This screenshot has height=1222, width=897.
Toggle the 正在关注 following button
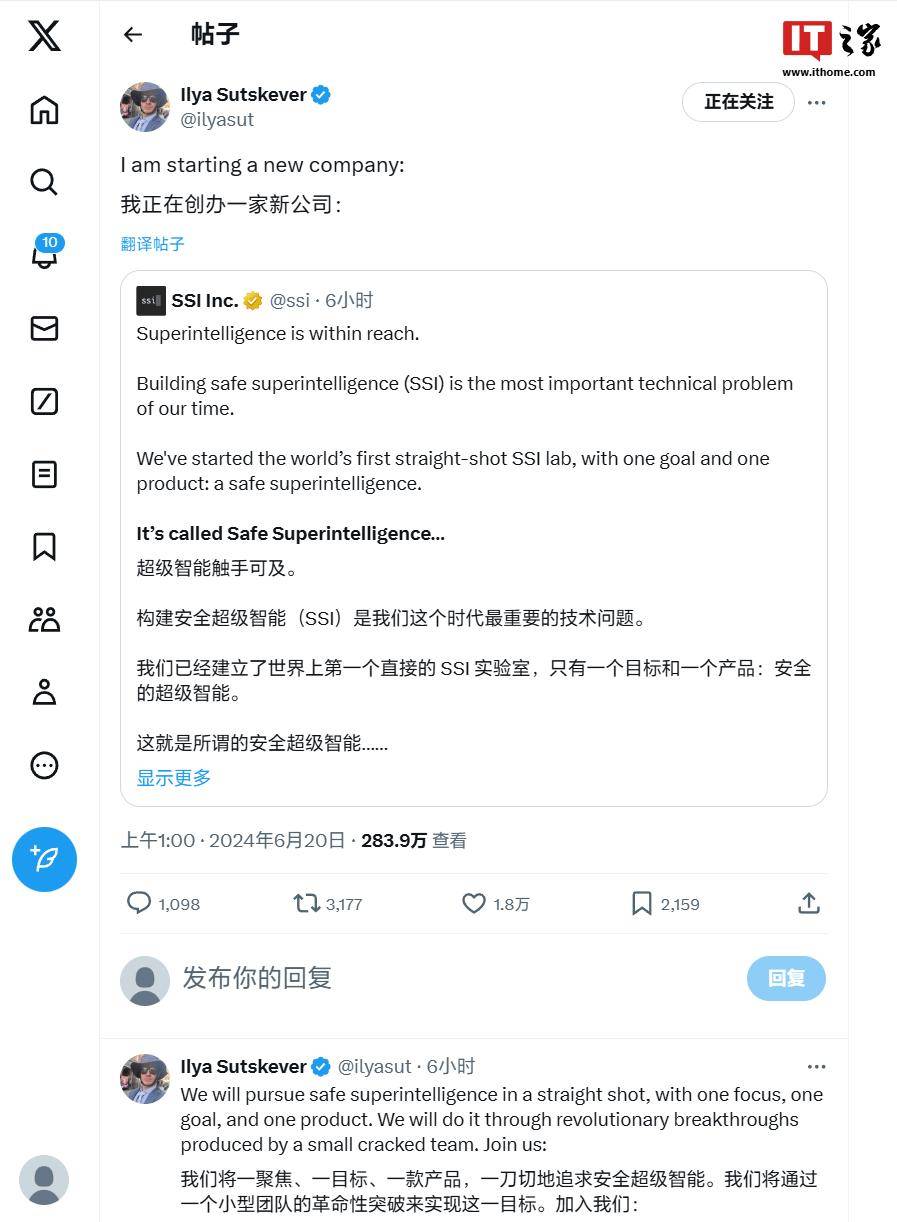738,102
